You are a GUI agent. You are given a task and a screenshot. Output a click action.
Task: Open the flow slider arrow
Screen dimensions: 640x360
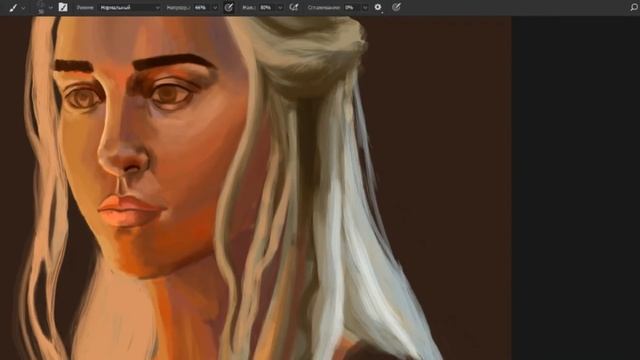(280, 8)
